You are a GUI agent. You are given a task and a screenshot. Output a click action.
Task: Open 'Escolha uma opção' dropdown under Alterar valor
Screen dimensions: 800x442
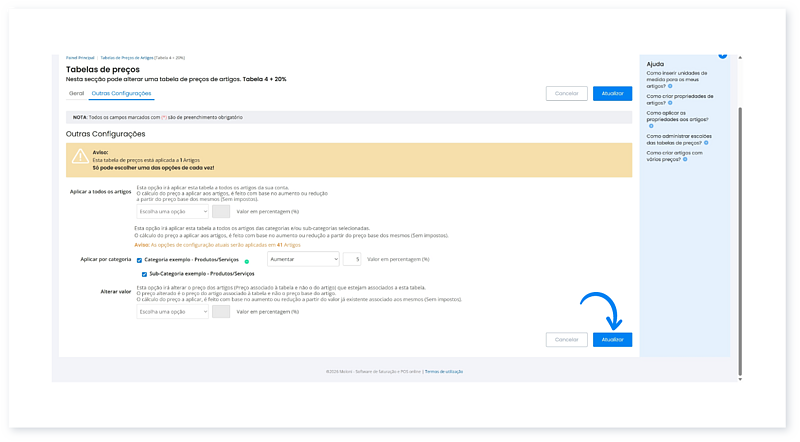point(172,311)
